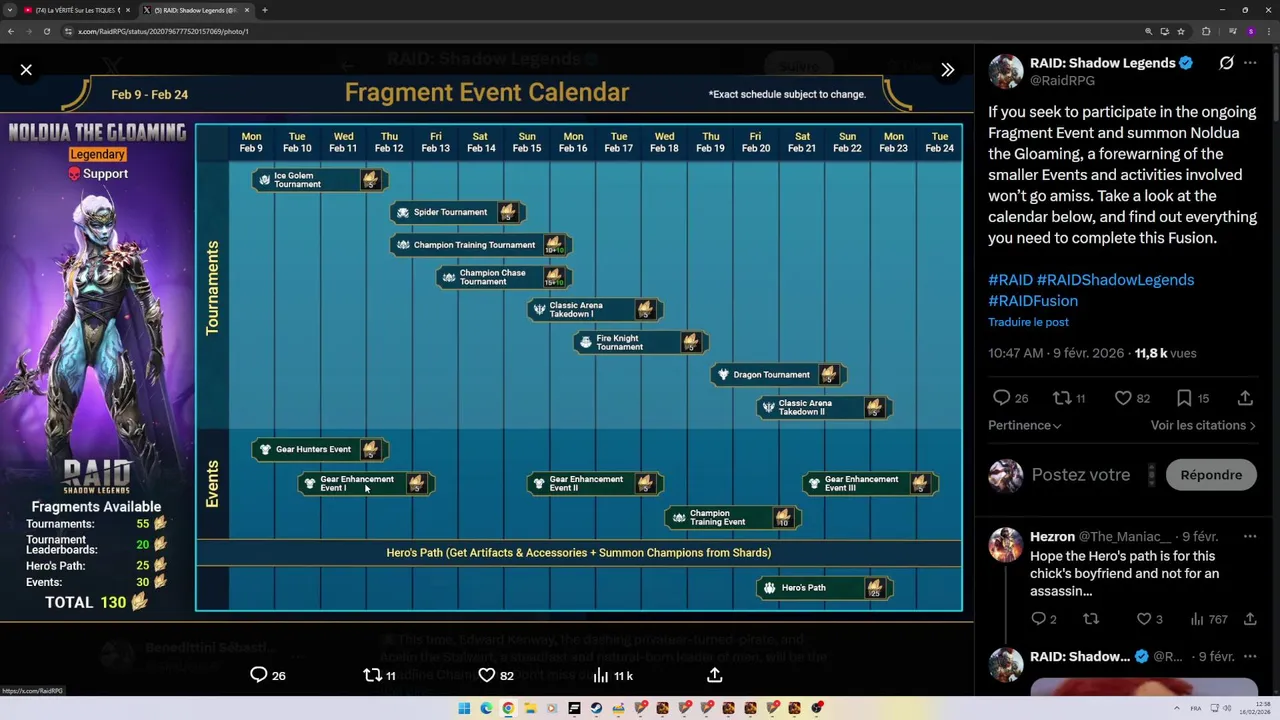Viewport: 1280px width, 720px height.
Task: Open browser extensions puzzle icon
Action: click(1206, 31)
